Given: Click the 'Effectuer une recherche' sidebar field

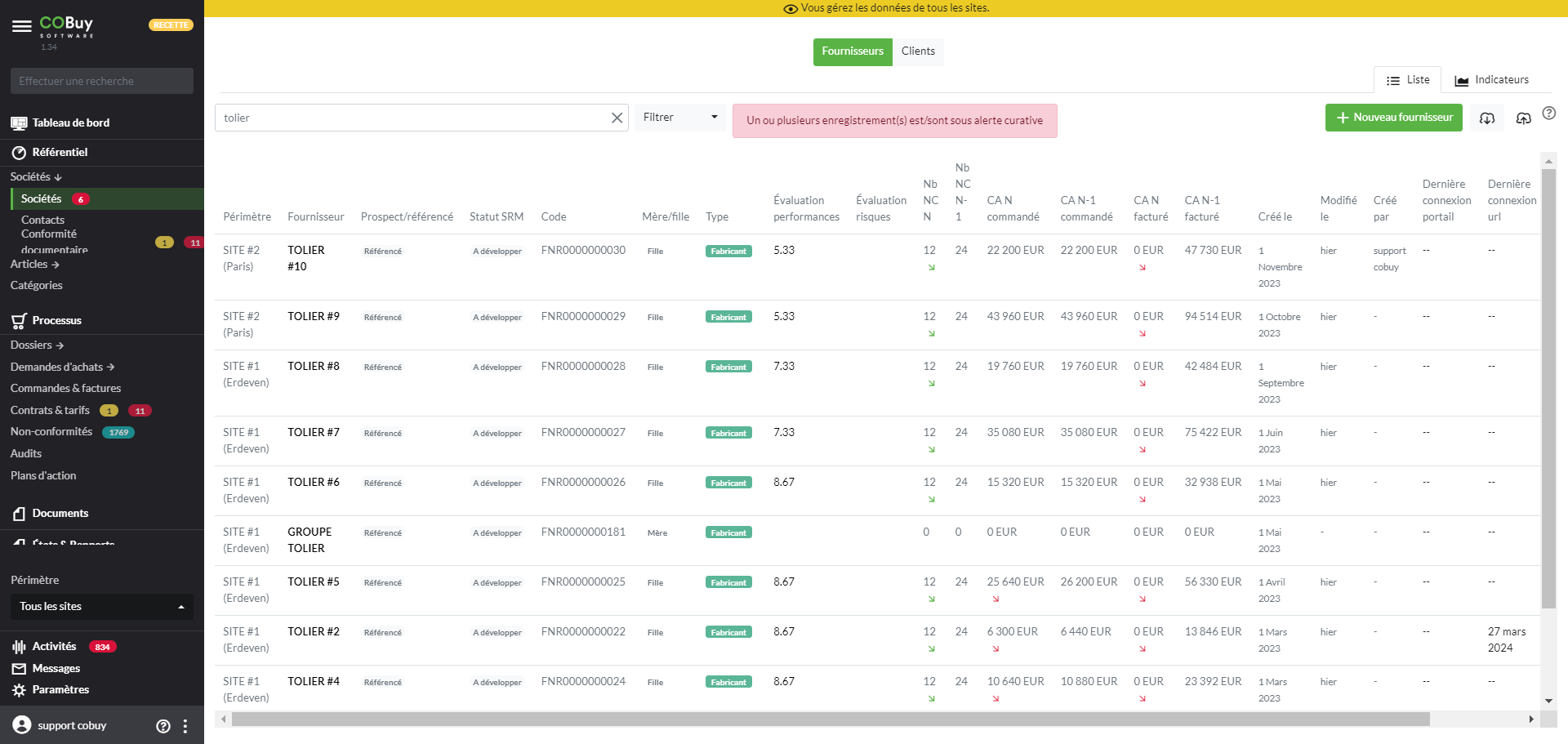Looking at the screenshot, I should [102, 81].
